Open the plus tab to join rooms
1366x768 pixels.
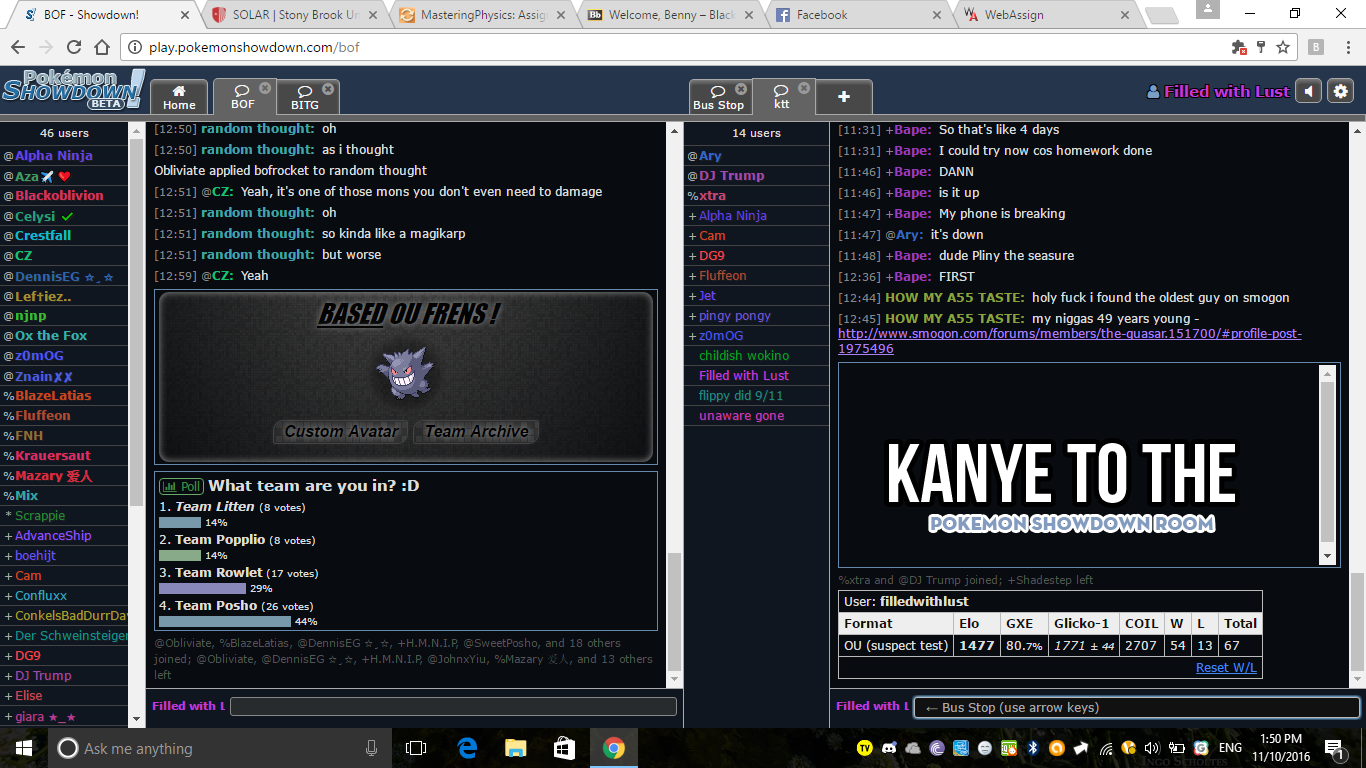pyautogui.click(x=844, y=97)
